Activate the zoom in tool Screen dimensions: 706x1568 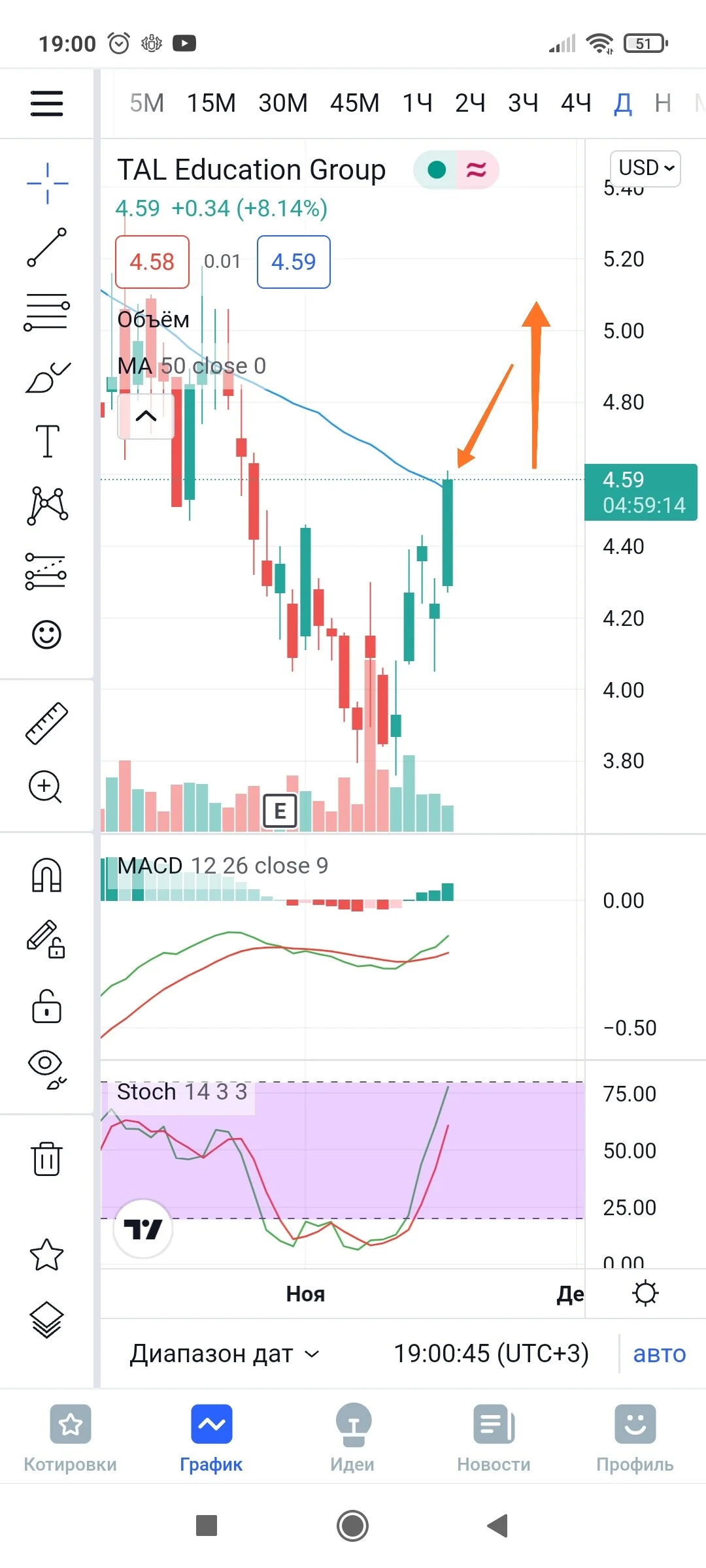click(46, 787)
